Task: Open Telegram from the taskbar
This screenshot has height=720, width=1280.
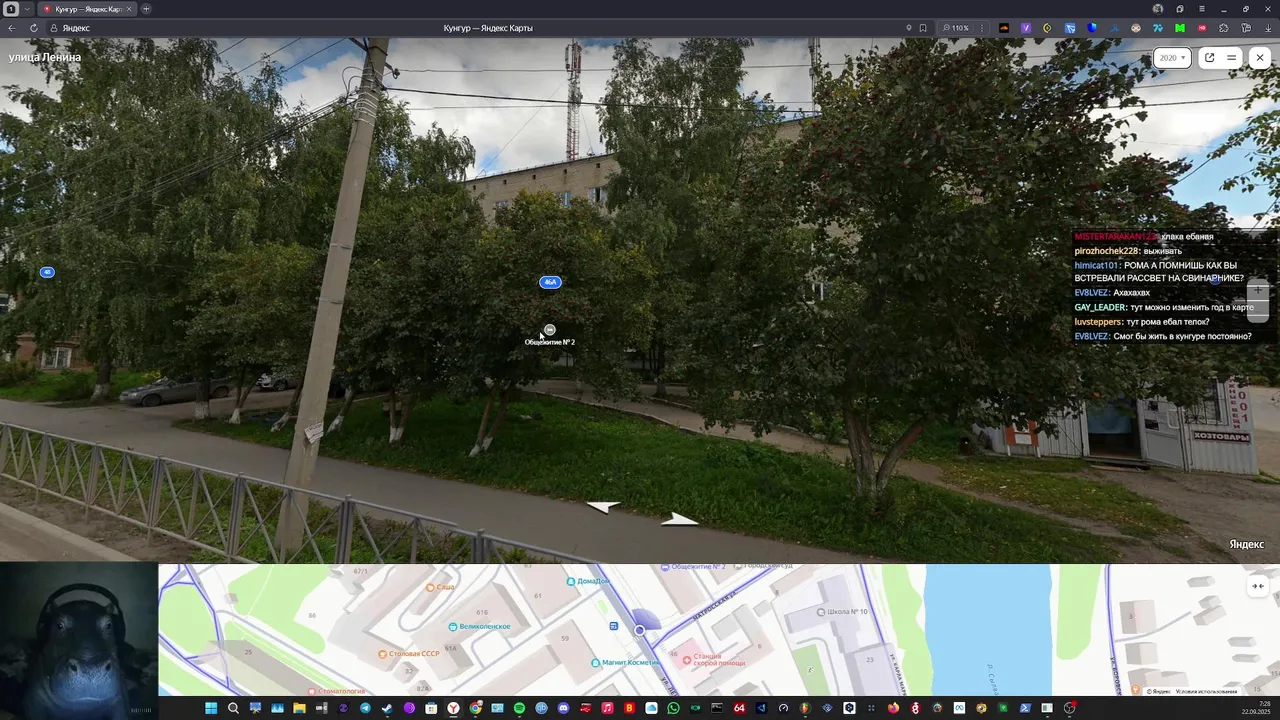Action: pyautogui.click(x=365, y=708)
